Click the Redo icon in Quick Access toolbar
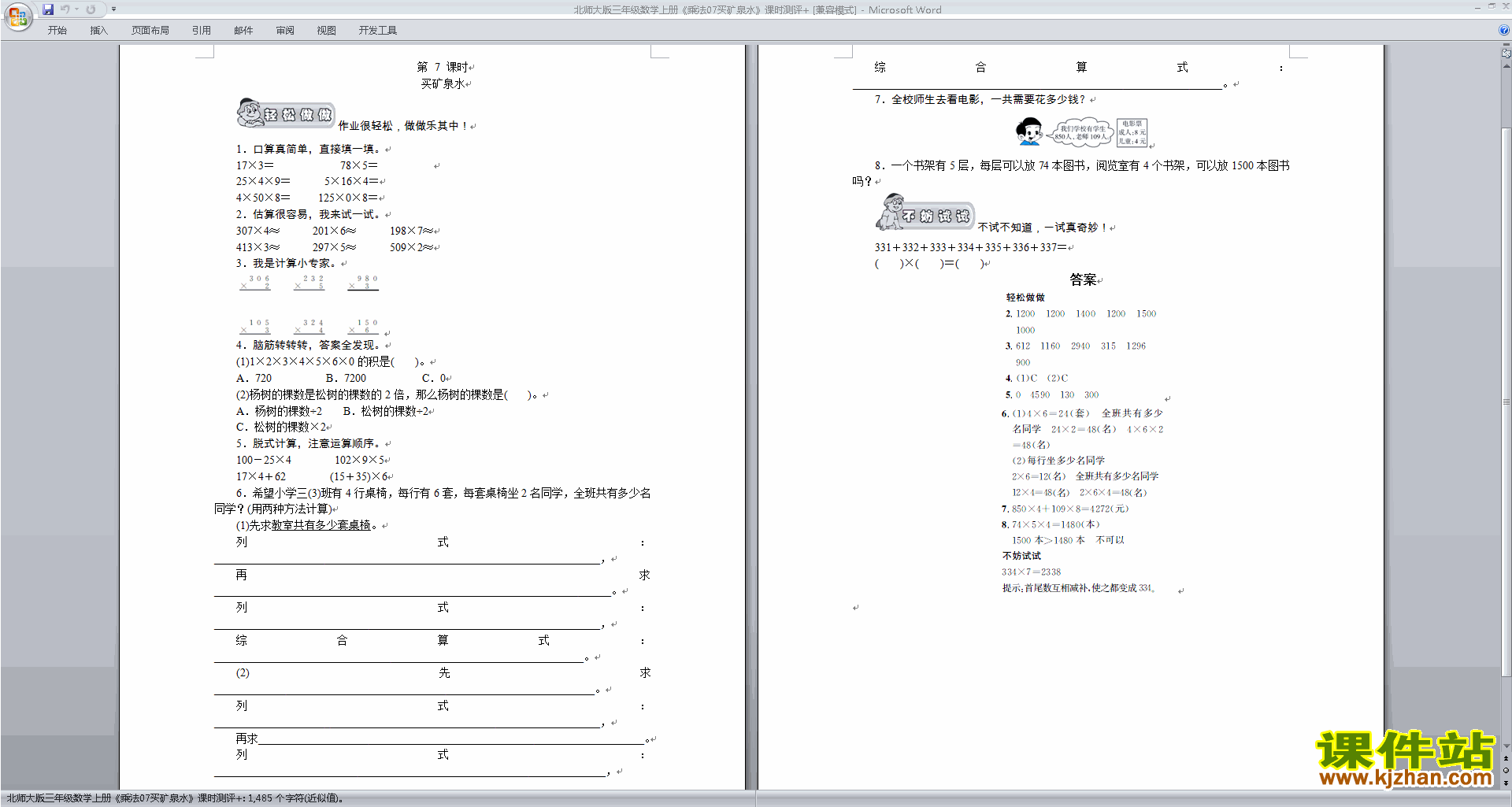1512x807 pixels. (x=91, y=9)
